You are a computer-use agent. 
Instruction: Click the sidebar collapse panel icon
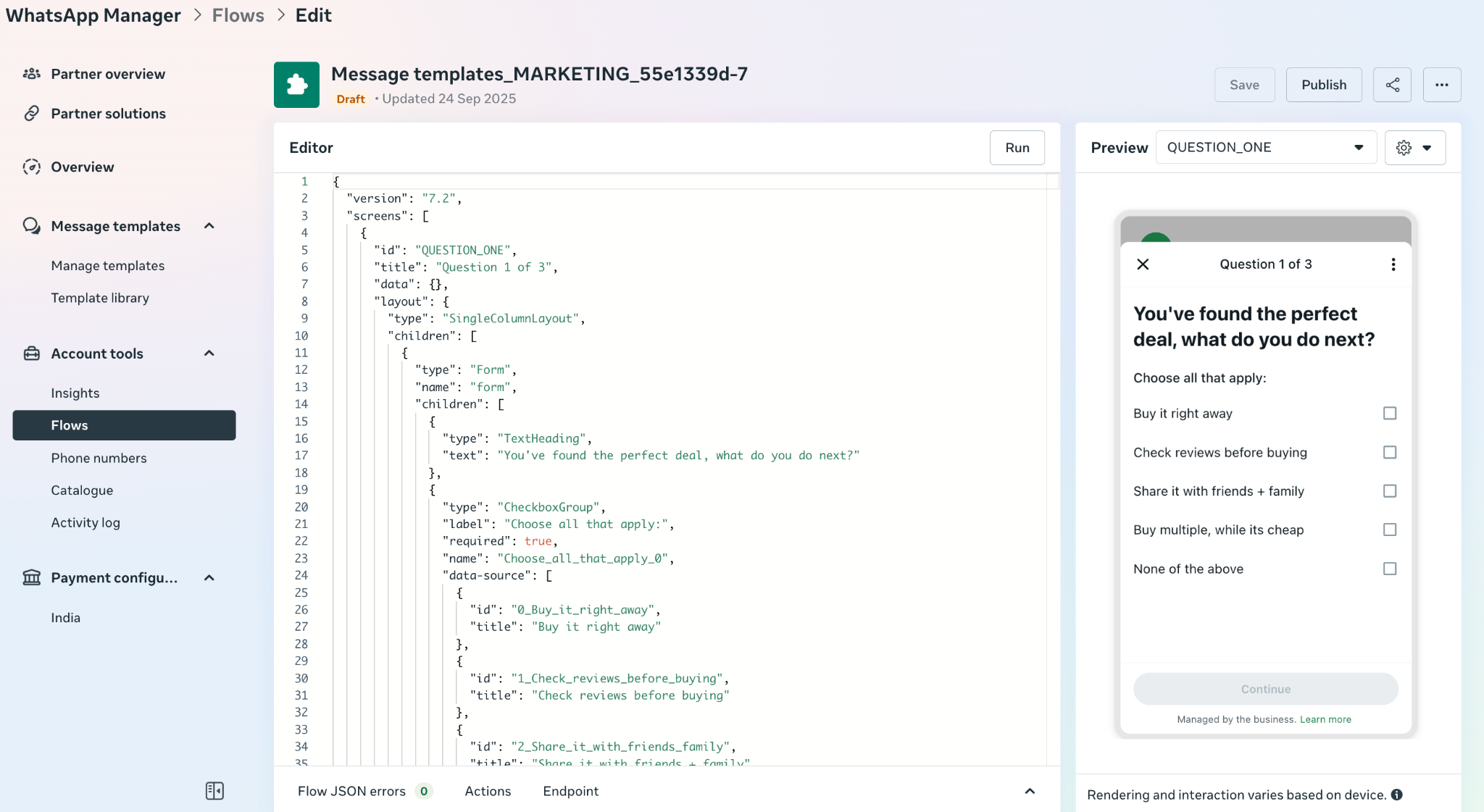click(214, 790)
